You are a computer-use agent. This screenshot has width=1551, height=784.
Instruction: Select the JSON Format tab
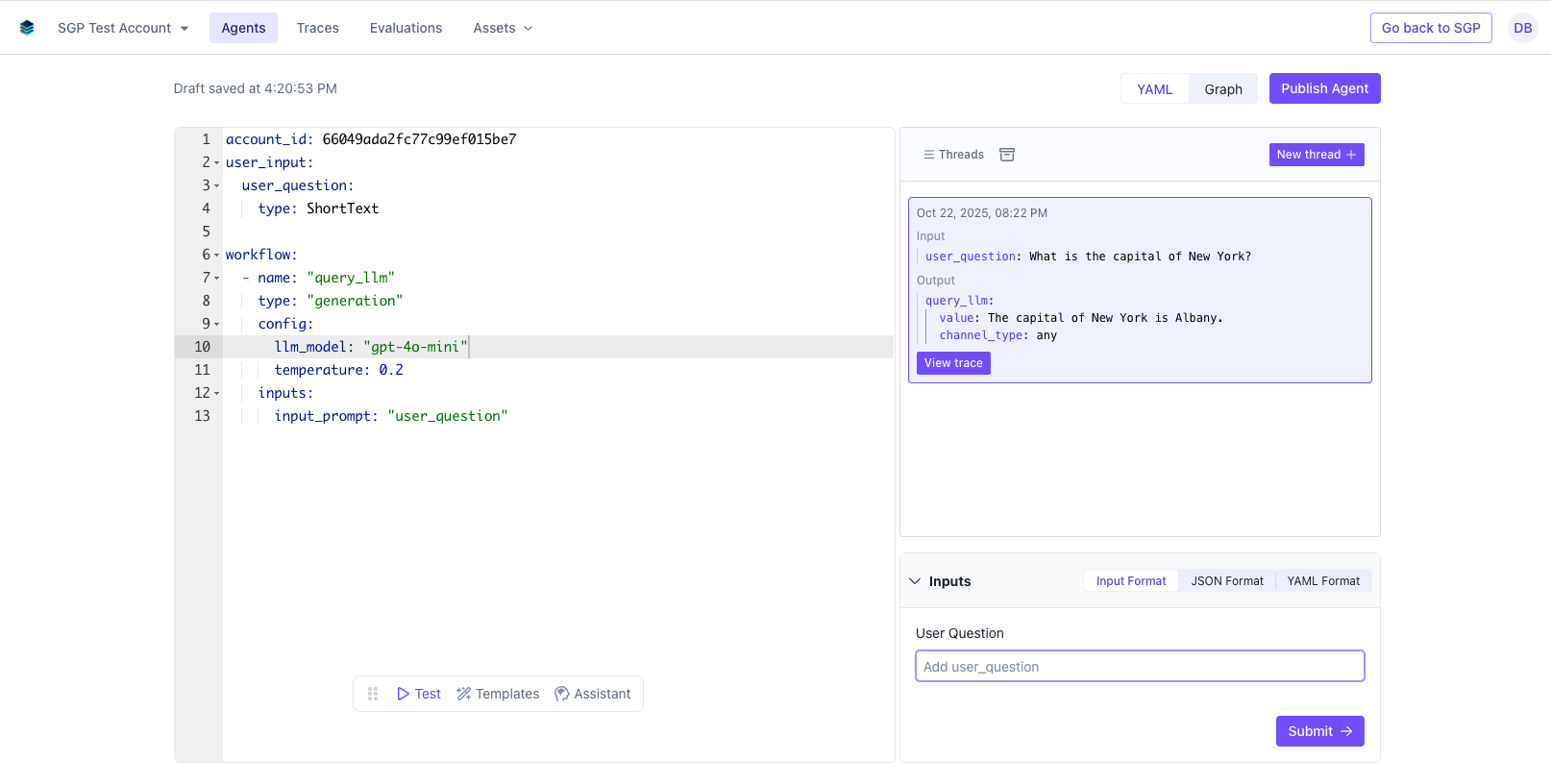[x=1227, y=581]
